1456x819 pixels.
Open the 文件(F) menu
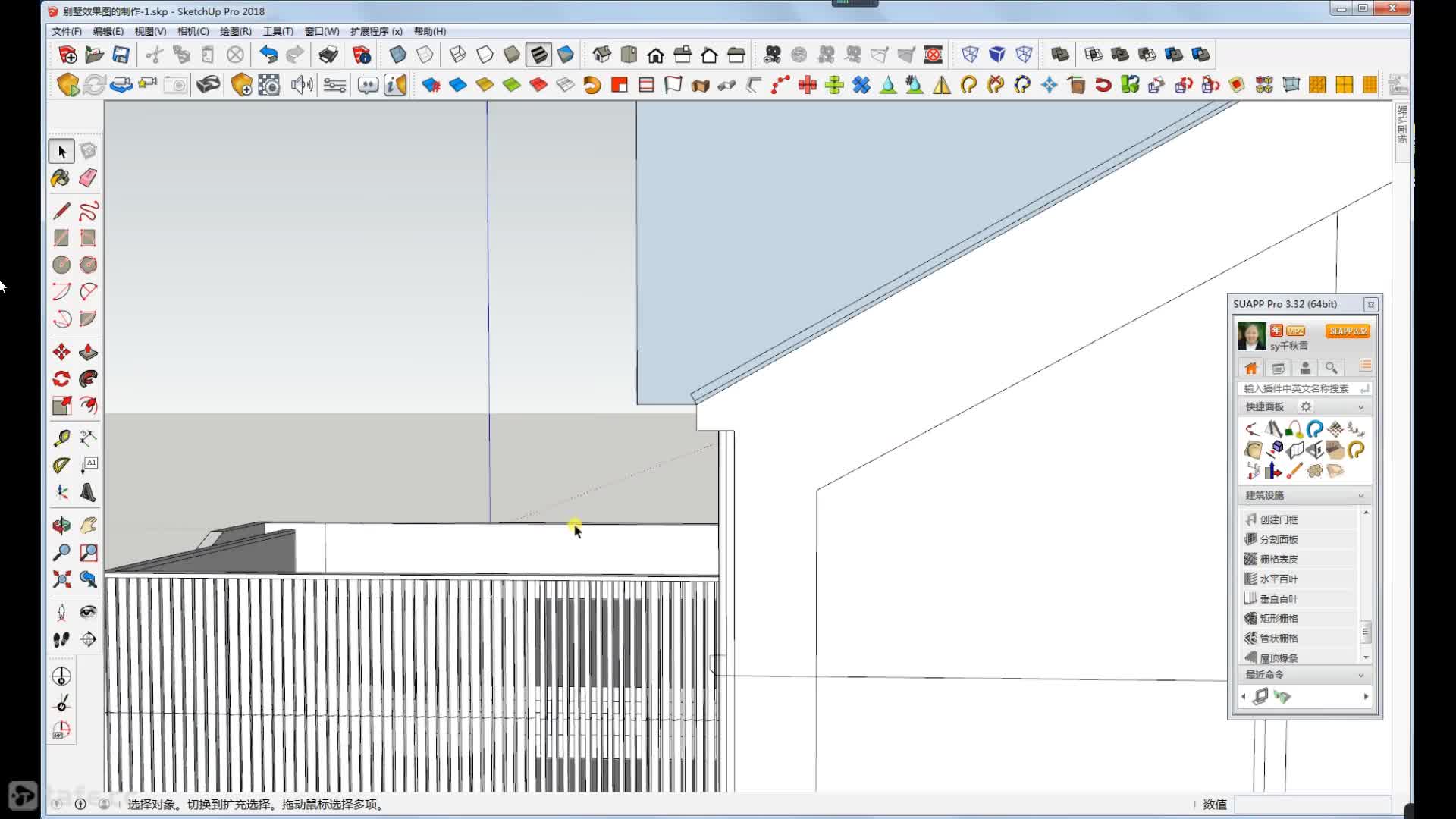[67, 31]
